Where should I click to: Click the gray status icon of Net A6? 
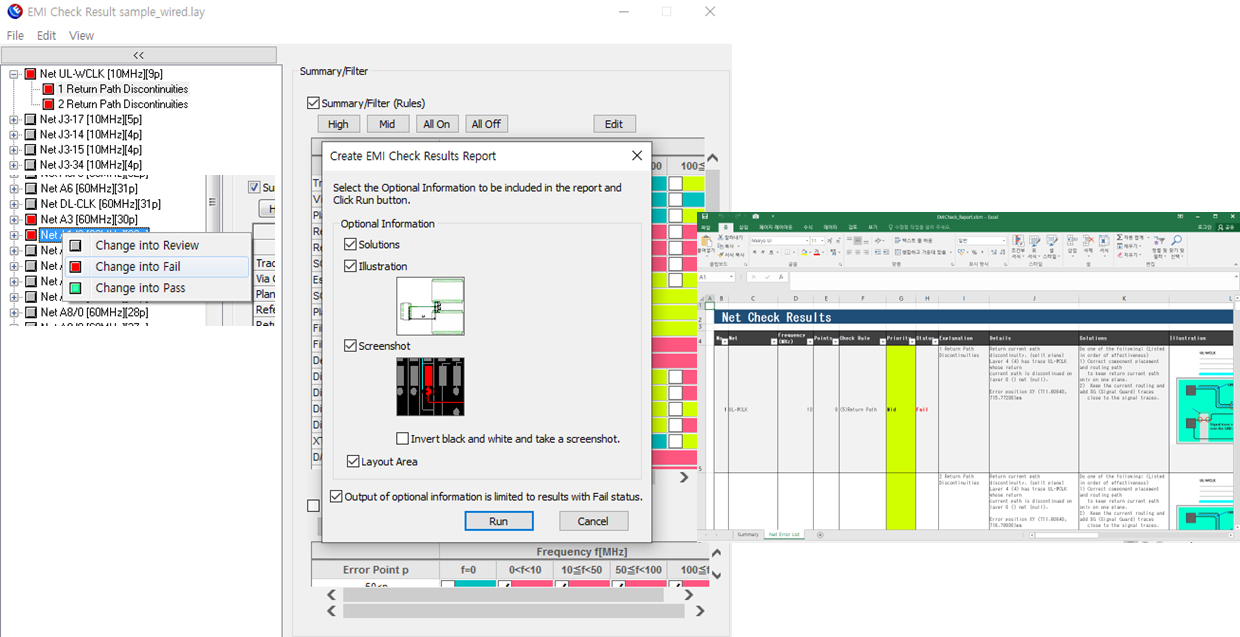(30, 188)
